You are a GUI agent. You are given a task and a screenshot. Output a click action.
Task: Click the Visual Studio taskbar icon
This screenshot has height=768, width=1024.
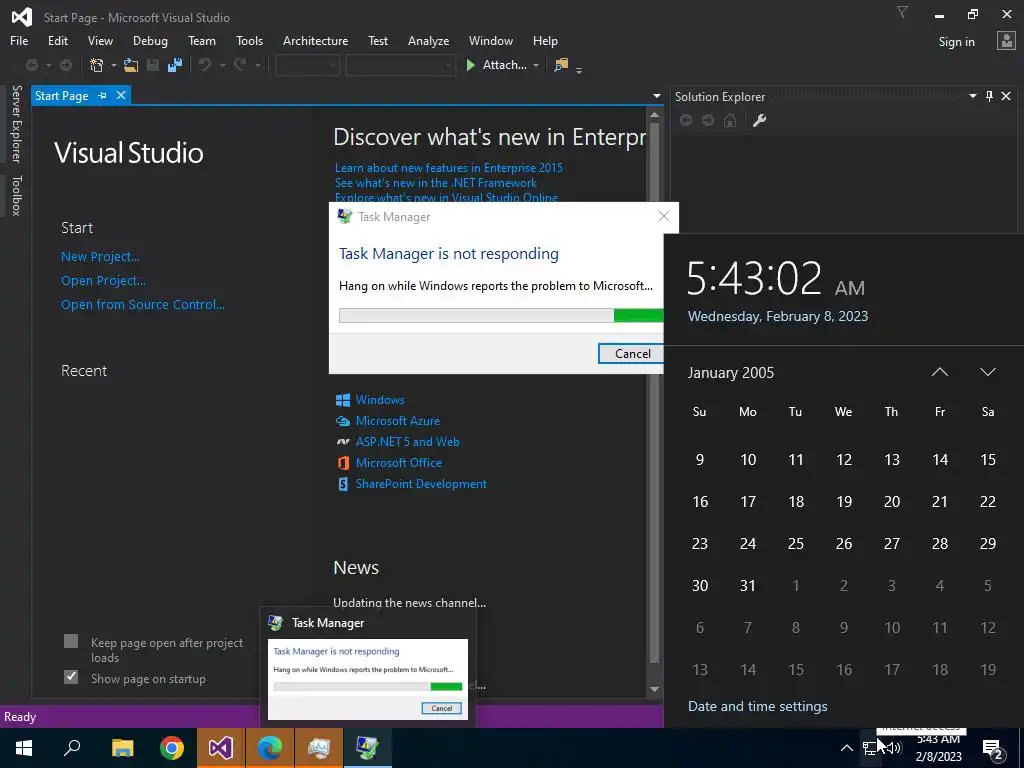221,748
